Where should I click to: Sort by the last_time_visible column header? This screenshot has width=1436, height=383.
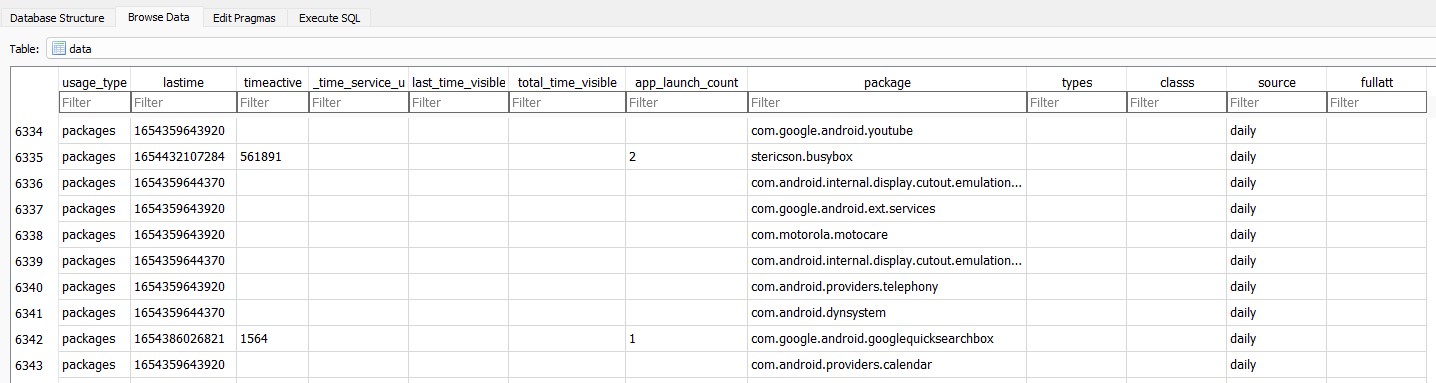[458, 82]
